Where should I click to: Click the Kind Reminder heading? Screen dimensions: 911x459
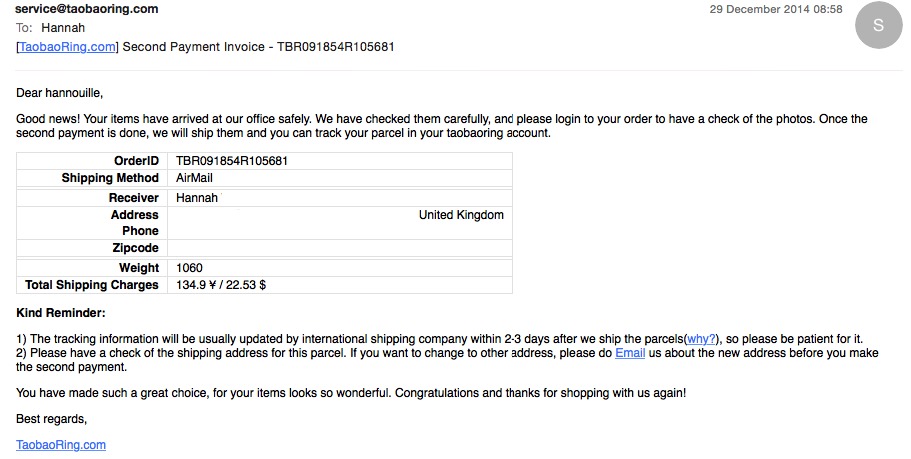[61, 313]
